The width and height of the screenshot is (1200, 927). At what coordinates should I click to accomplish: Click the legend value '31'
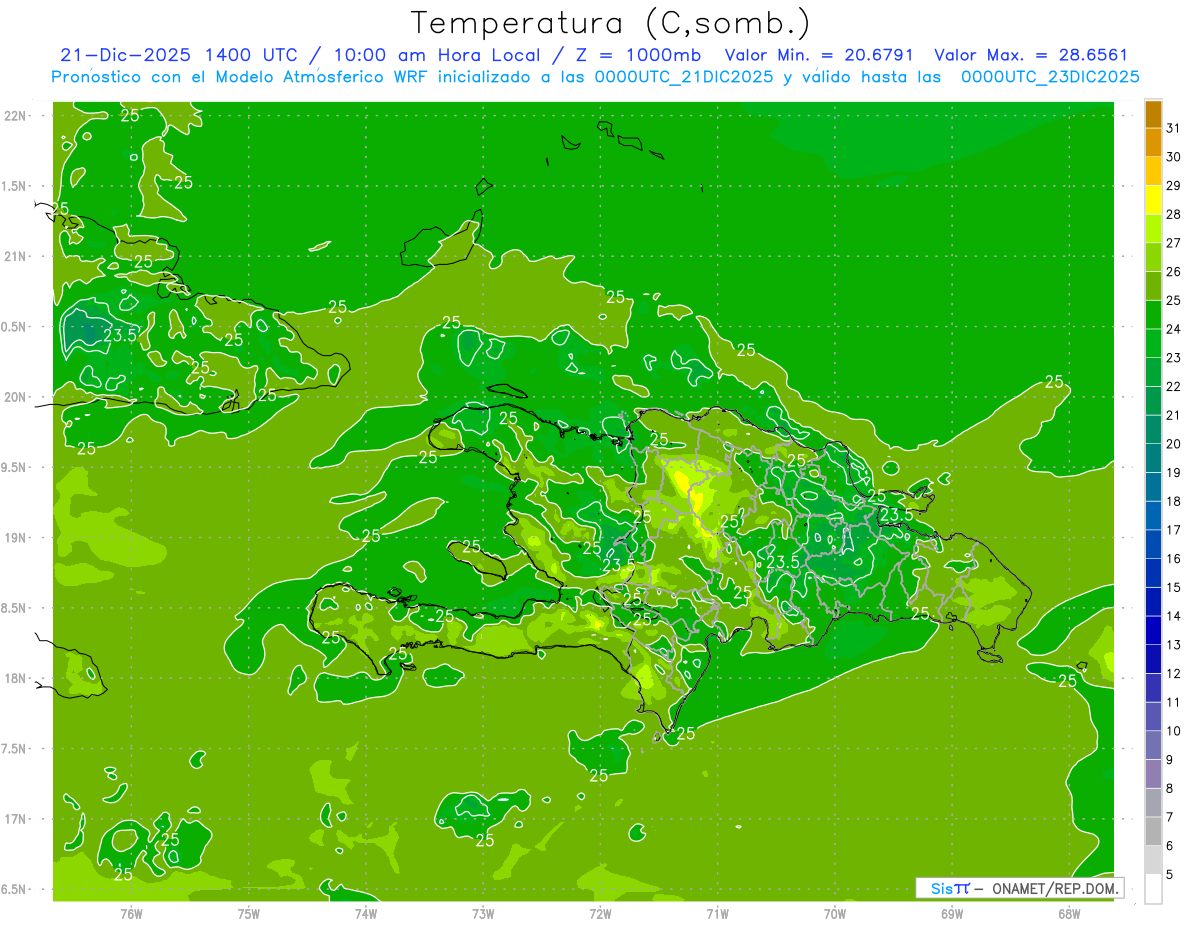(x=1174, y=128)
